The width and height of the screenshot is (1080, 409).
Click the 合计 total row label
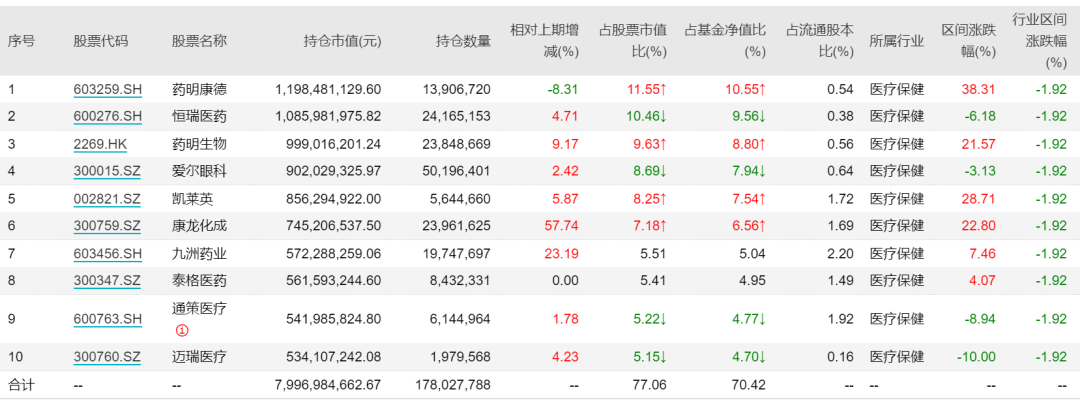(x=21, y=385)
